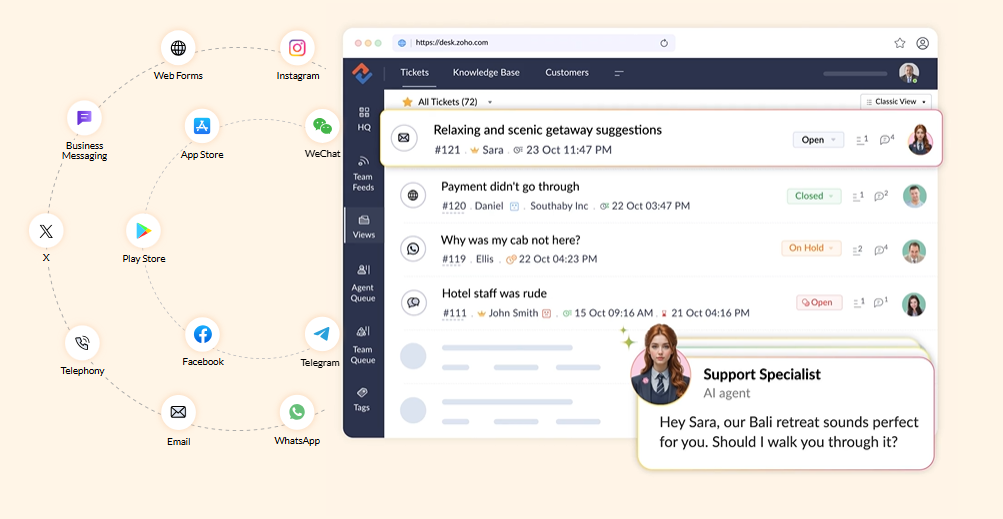Open ticket 'Payment didn't go through'

tap(510, 187)
